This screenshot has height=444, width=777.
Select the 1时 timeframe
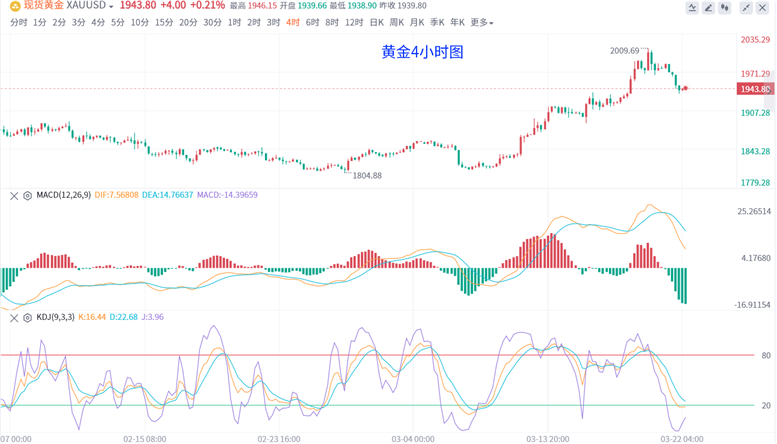(234, 22)
